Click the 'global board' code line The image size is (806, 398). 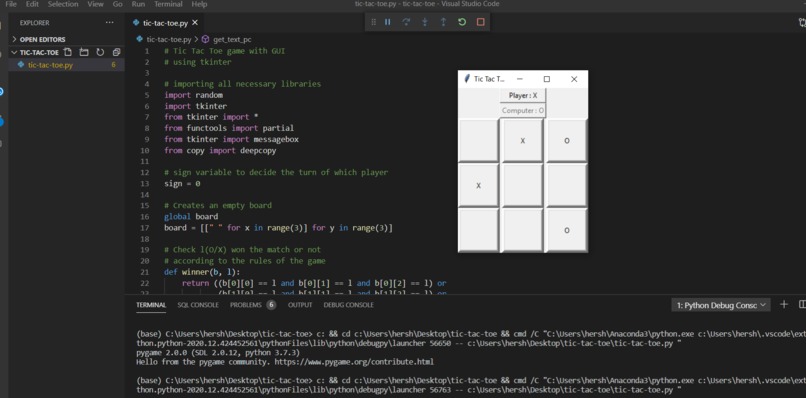coord(191,216)
